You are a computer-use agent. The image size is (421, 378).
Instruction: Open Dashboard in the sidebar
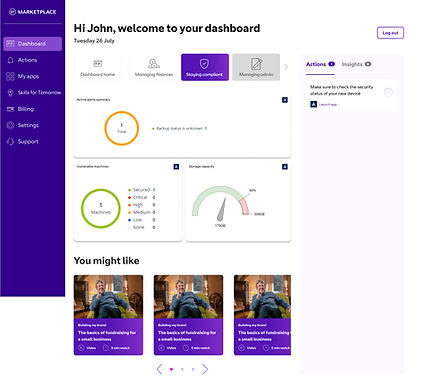[x=33, y=44]
